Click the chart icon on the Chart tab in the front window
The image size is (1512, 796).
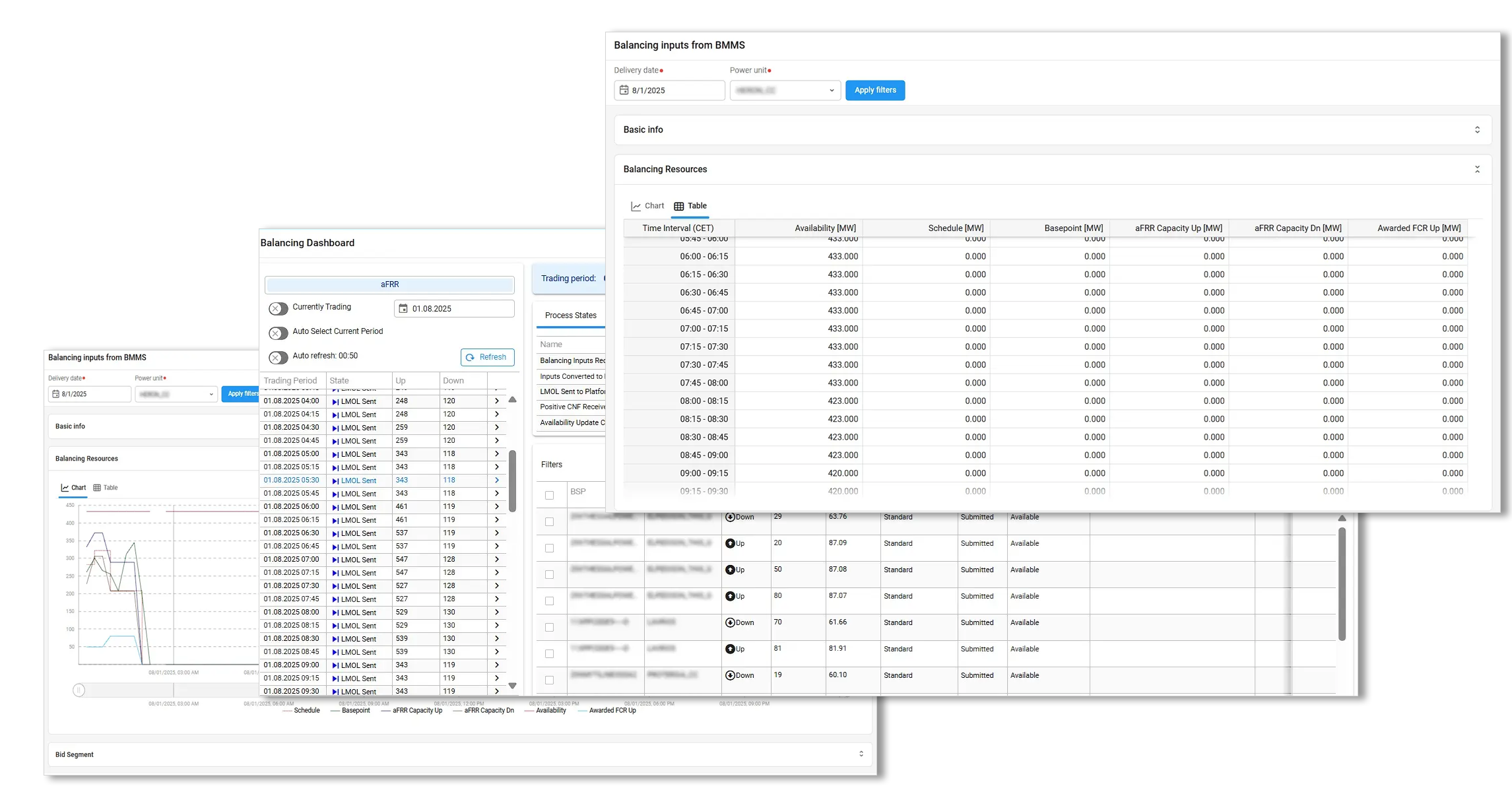(636, 206)
